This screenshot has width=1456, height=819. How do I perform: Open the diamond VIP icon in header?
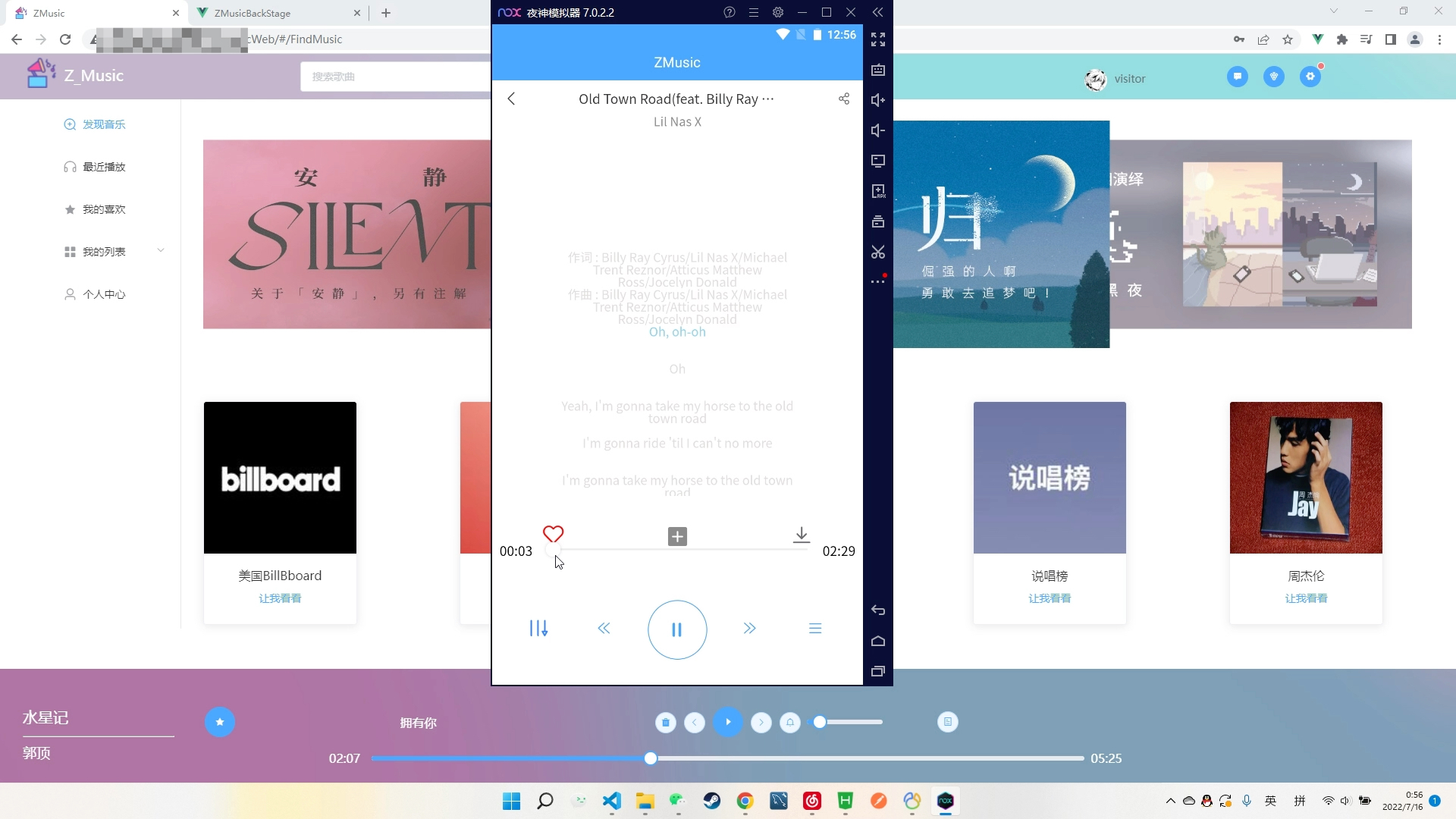tap(1274, 77)
